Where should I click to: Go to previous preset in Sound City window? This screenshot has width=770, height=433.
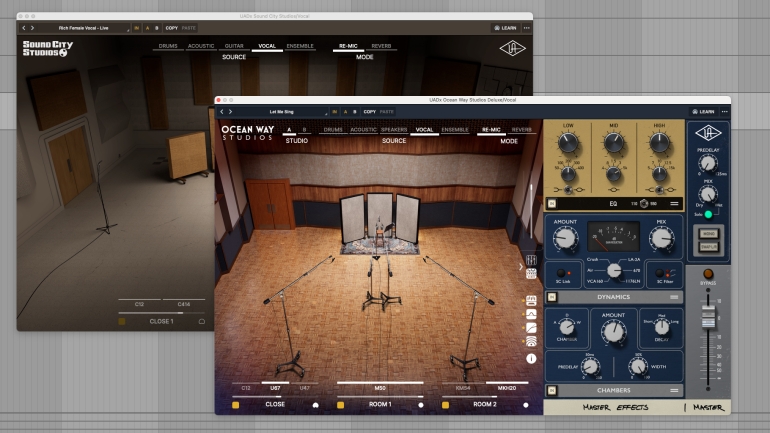[x=24, y=28]
